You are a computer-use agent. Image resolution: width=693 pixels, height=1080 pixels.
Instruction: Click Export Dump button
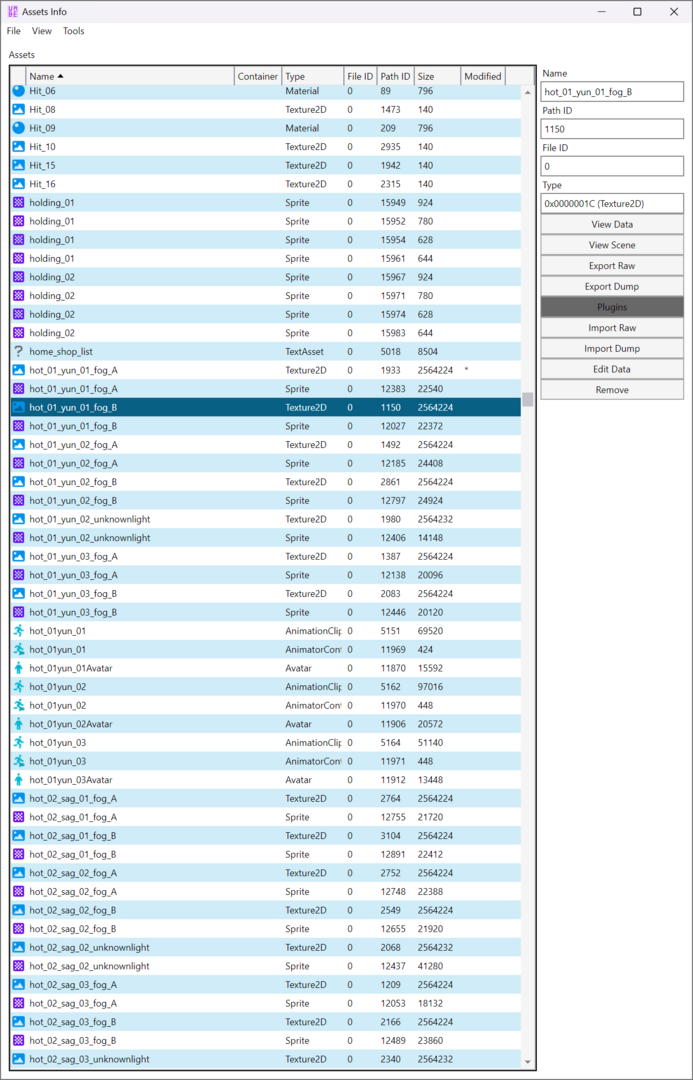tap(612, 287)
